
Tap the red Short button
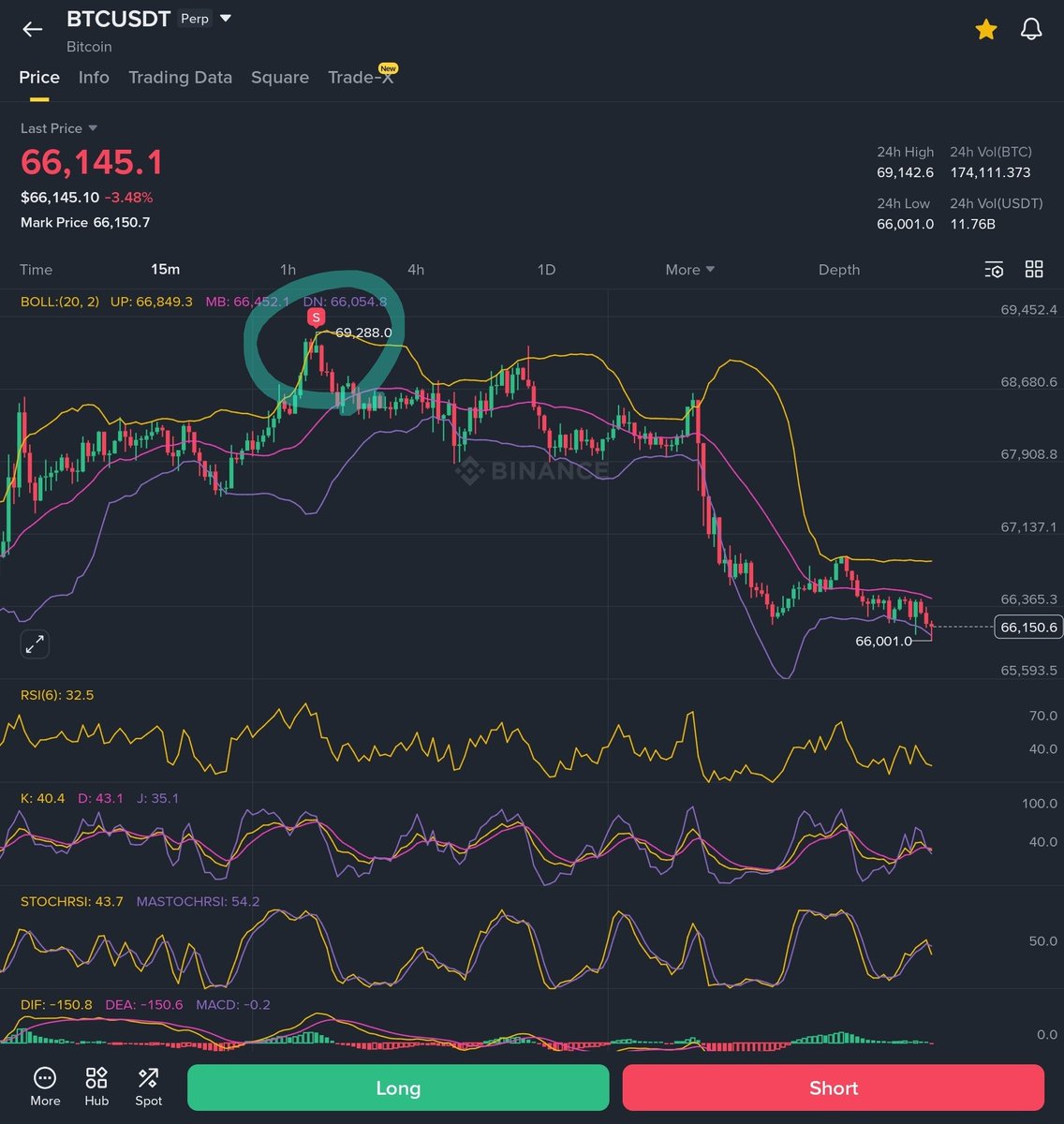click(834, 1087)
